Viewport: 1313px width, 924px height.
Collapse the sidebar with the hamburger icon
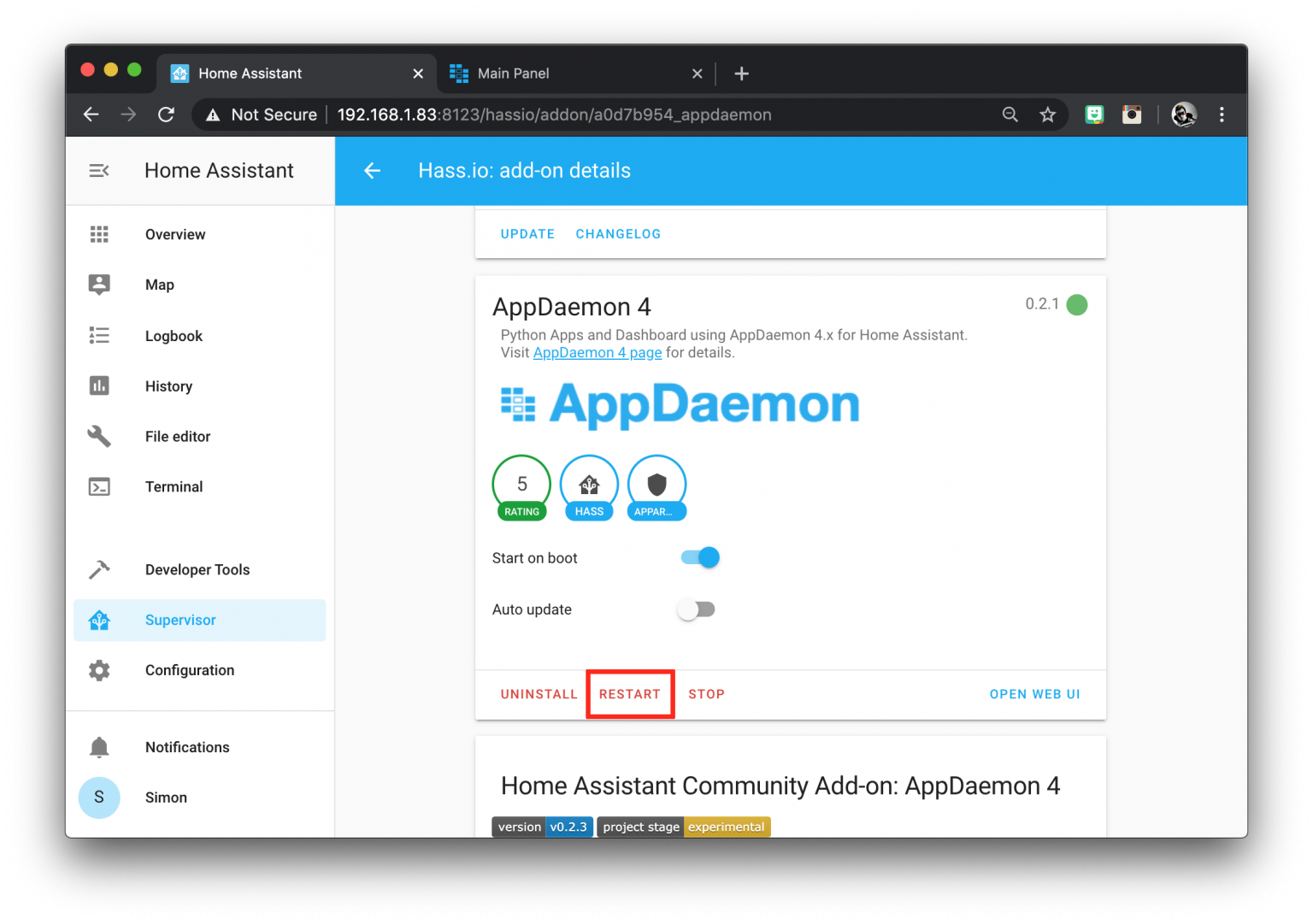(98, 170)
